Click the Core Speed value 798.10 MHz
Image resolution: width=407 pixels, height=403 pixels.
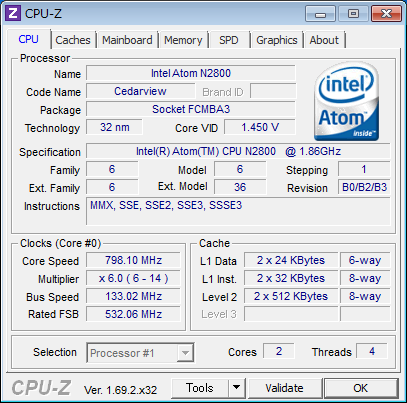click(x=133, y=260)
